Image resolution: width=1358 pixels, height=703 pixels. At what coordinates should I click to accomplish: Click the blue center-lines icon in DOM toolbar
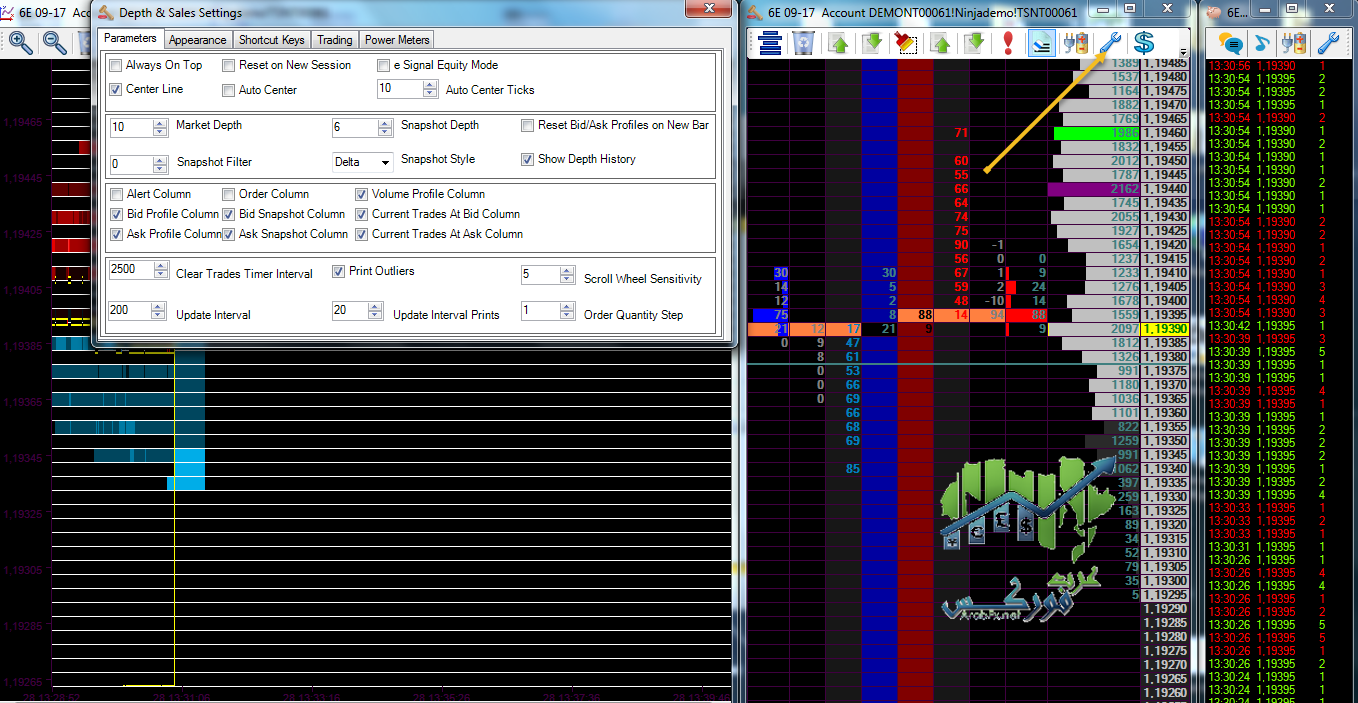tap(770, 43)
